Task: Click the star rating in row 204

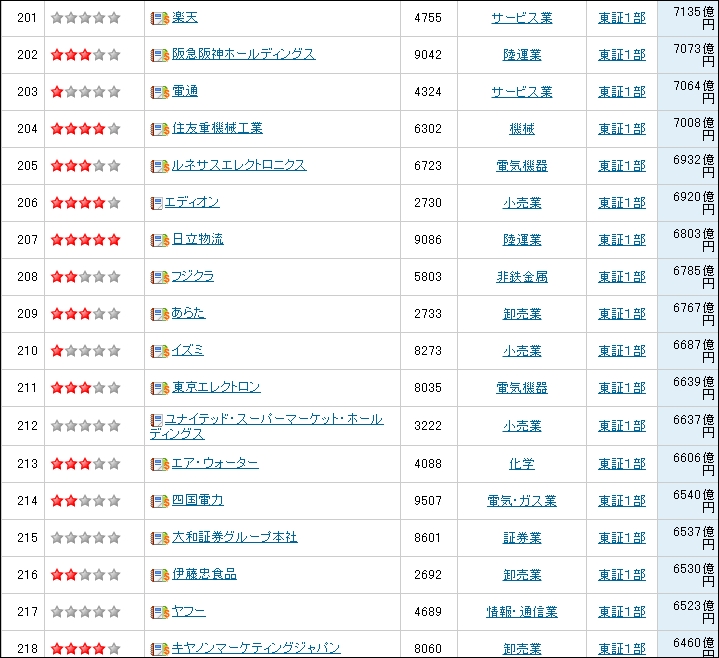Action: pos(85,129)
